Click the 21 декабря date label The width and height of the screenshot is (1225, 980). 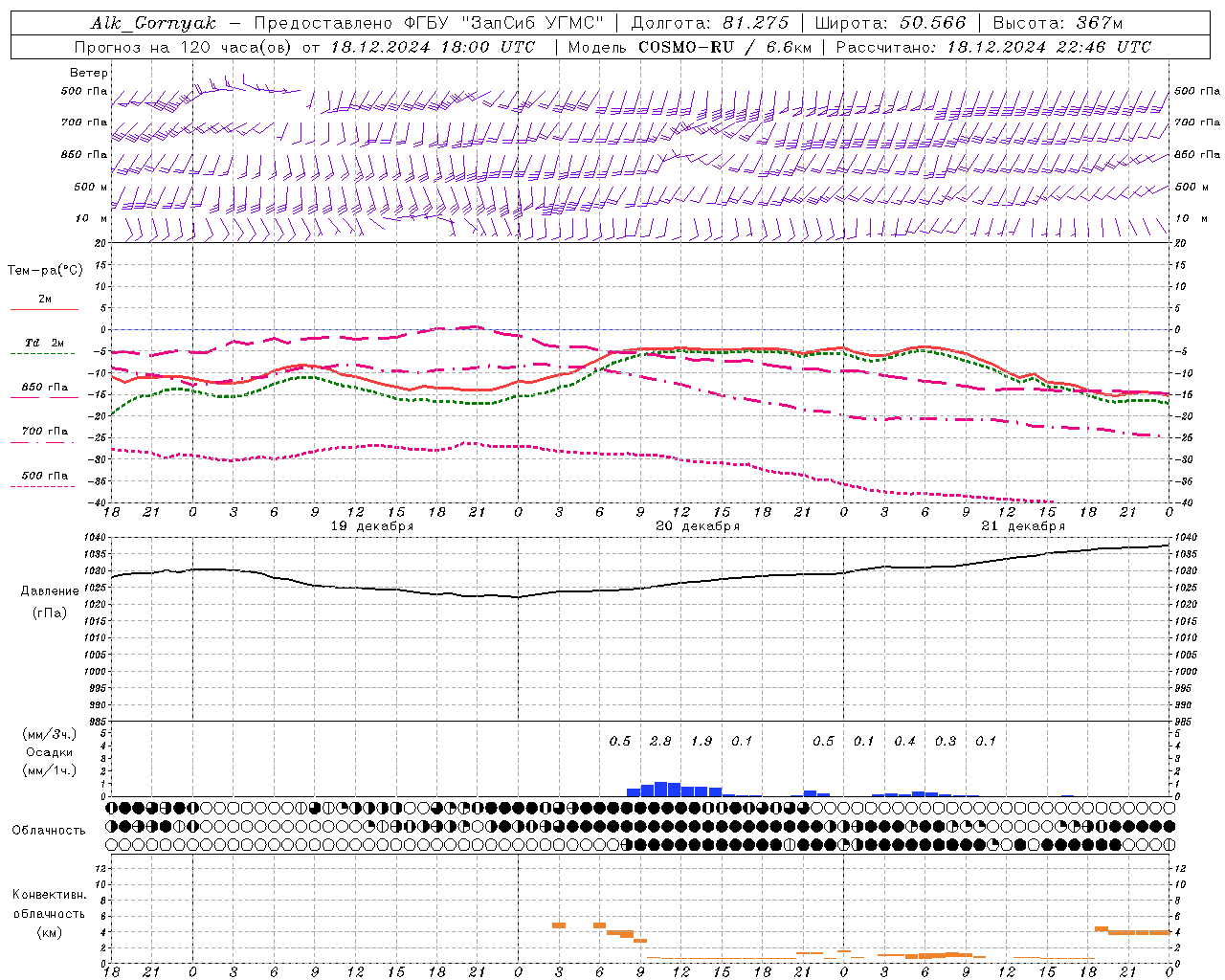click(1023, 526)
